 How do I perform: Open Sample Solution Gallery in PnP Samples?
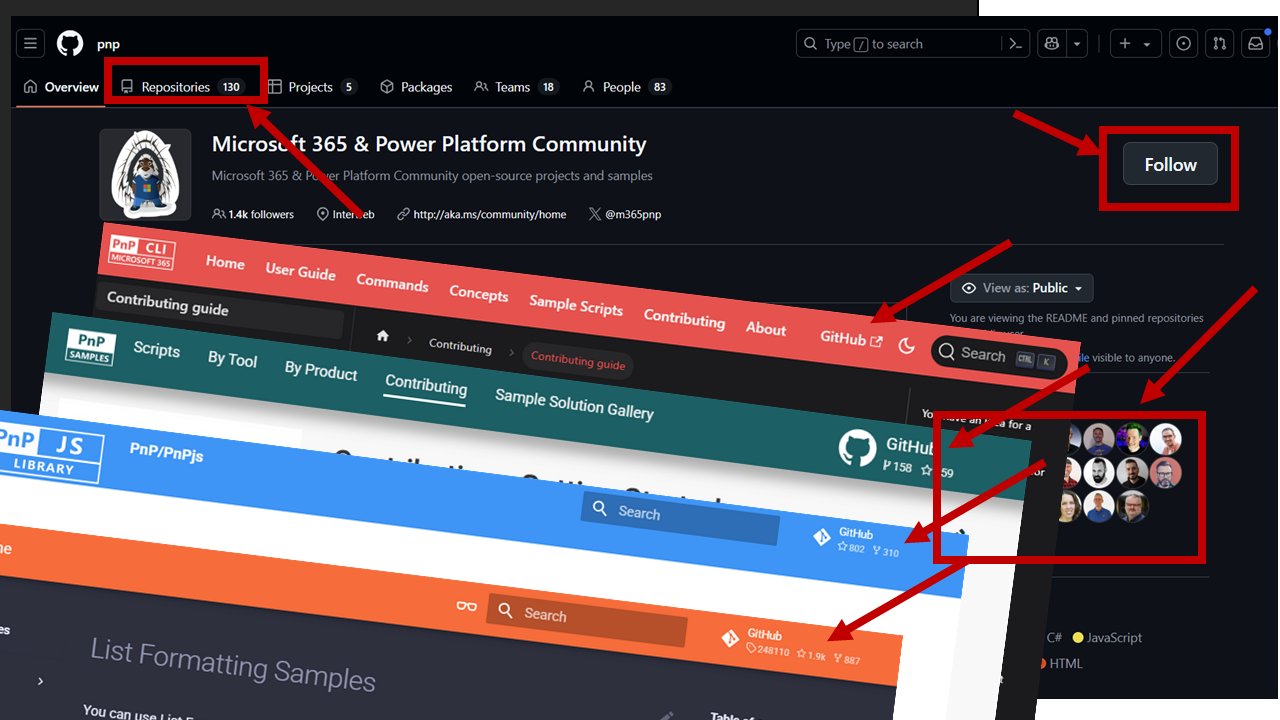click(574, 404)
